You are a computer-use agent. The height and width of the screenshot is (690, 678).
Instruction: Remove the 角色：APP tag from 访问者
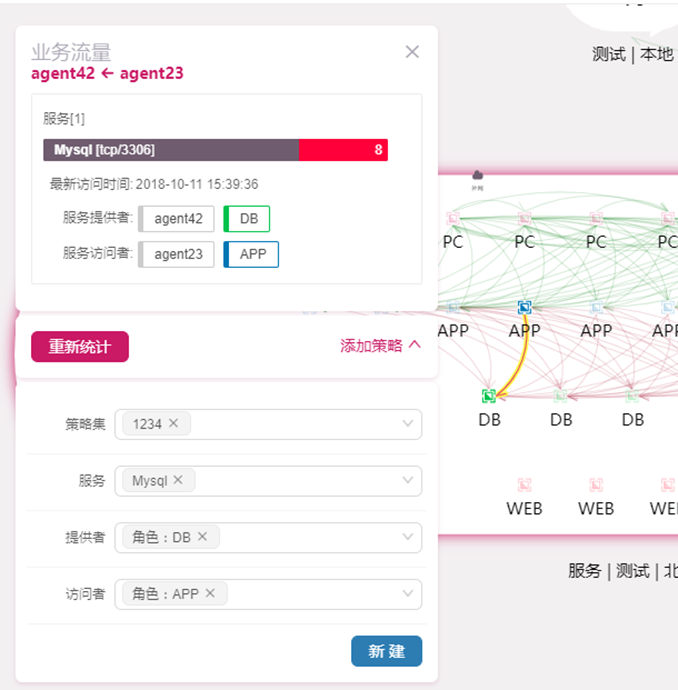click(210, 593)
